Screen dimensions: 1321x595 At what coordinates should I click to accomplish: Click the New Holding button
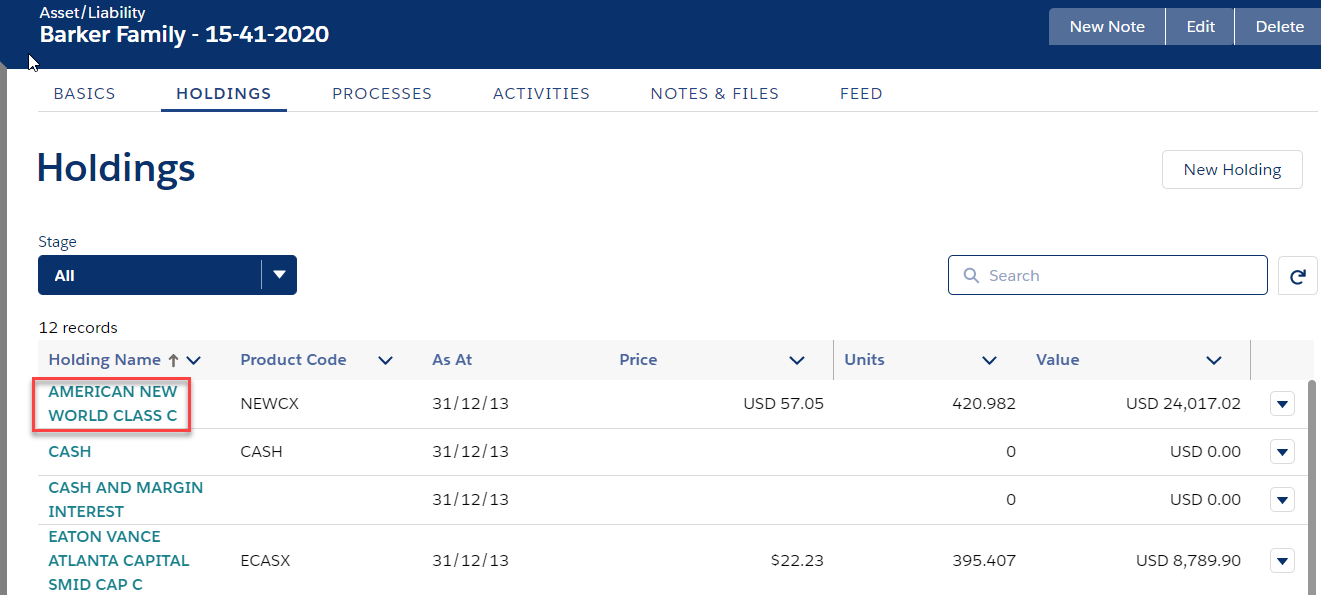(1231, 170)
